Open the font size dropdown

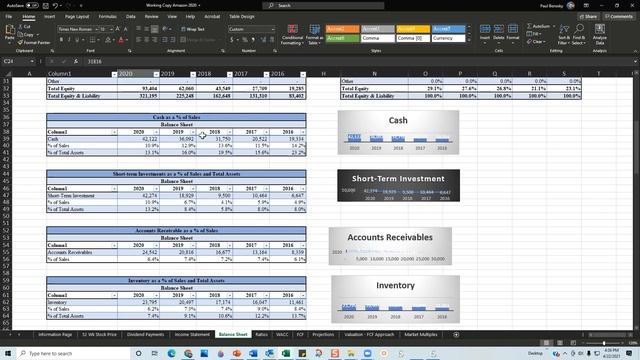click(x=111, y=29)
